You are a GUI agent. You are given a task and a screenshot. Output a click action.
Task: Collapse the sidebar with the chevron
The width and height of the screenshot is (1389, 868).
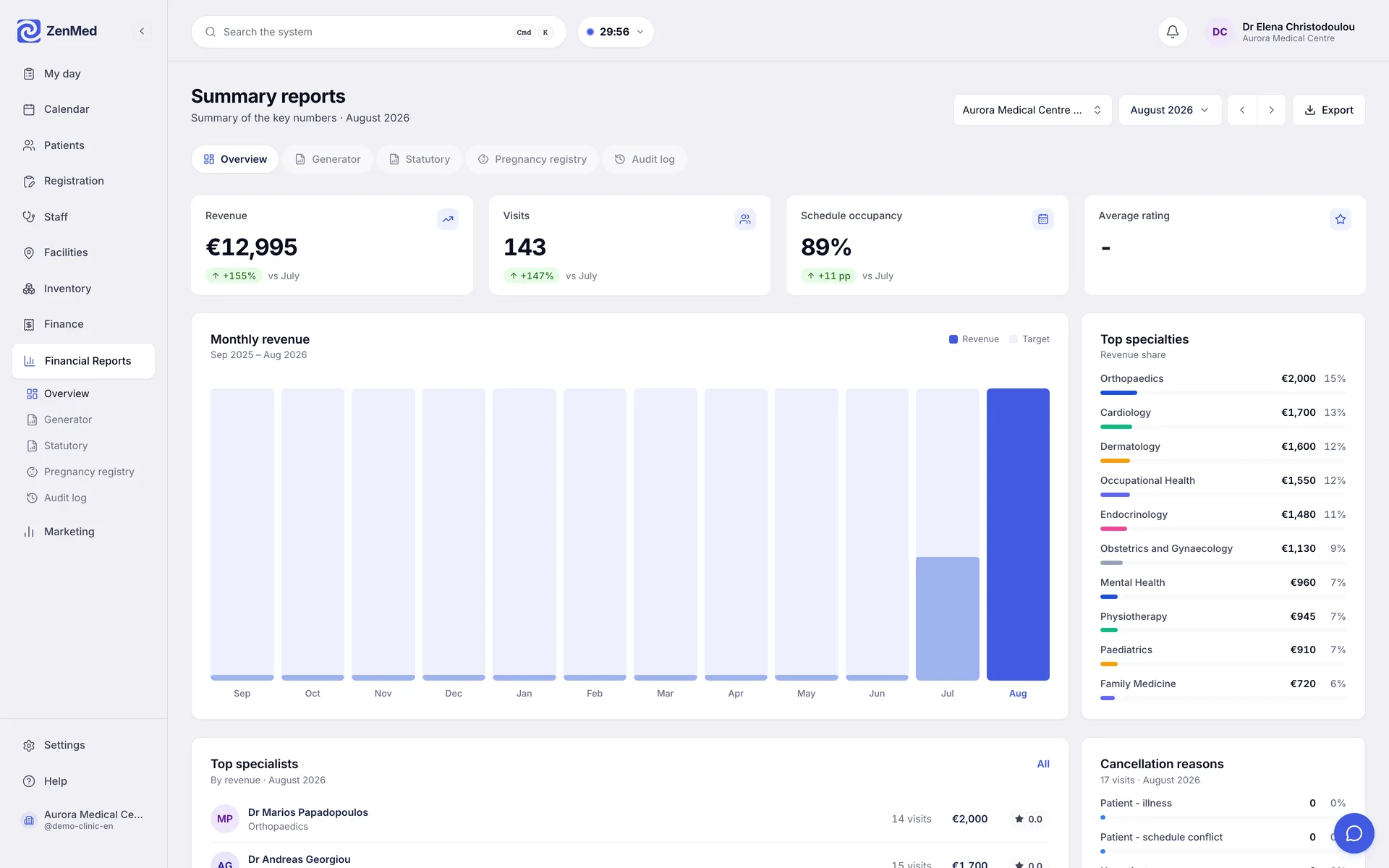[142, 31]
